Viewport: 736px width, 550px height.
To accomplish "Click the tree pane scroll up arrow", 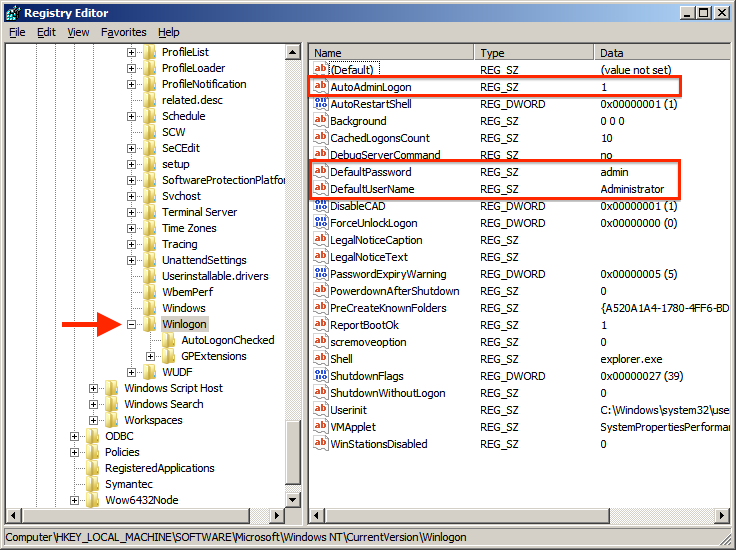I will click(293, 52).
